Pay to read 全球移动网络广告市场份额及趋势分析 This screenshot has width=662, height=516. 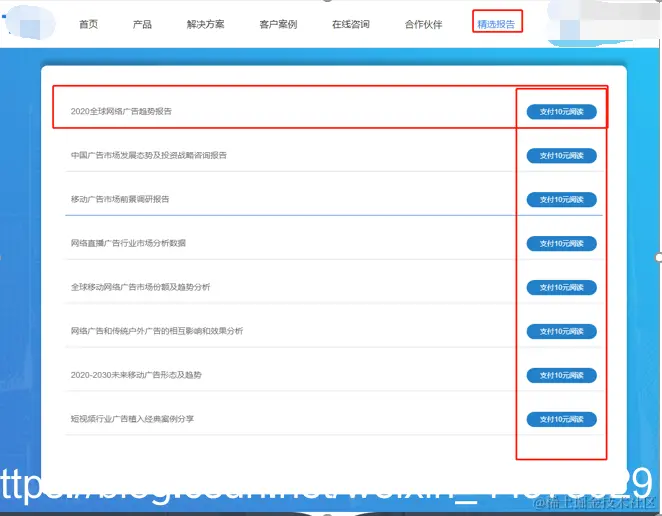[562, 287]
